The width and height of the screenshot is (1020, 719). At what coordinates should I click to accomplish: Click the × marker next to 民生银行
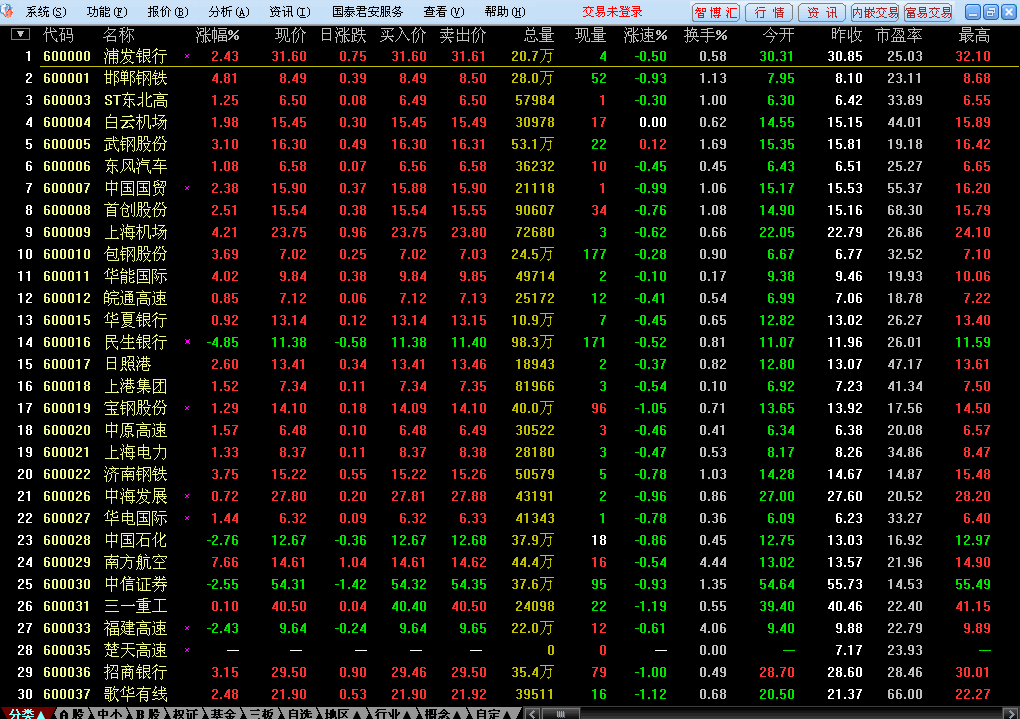187,343
